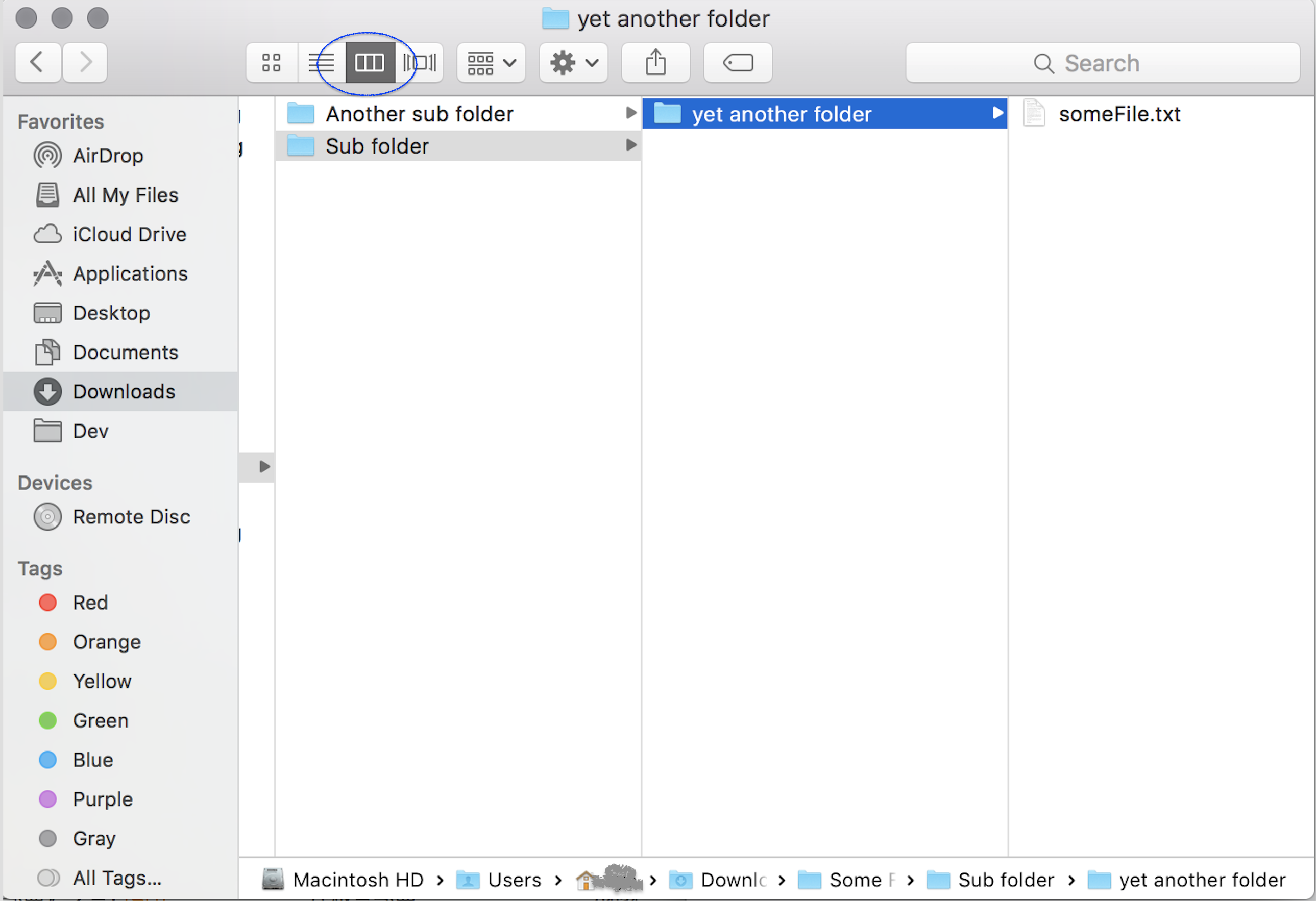Click the folder icon in the title bar
This screenshot has height=901, width=1316.
pos(555,19)
